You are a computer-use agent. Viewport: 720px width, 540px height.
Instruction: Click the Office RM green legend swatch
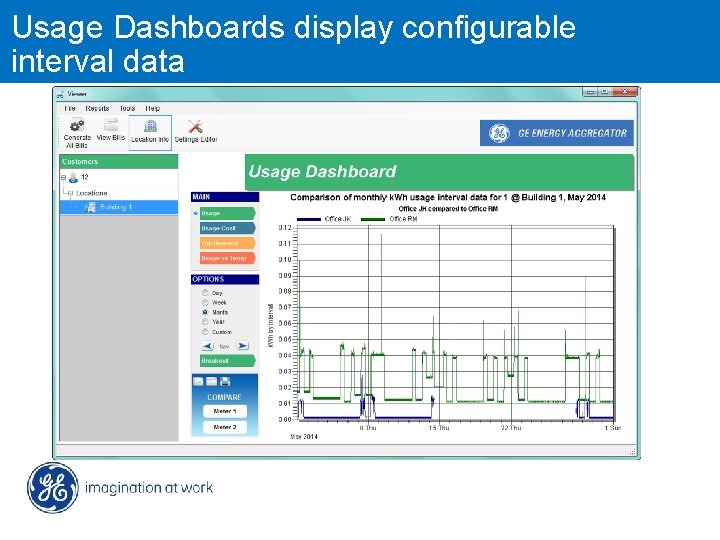pos(373,219)
